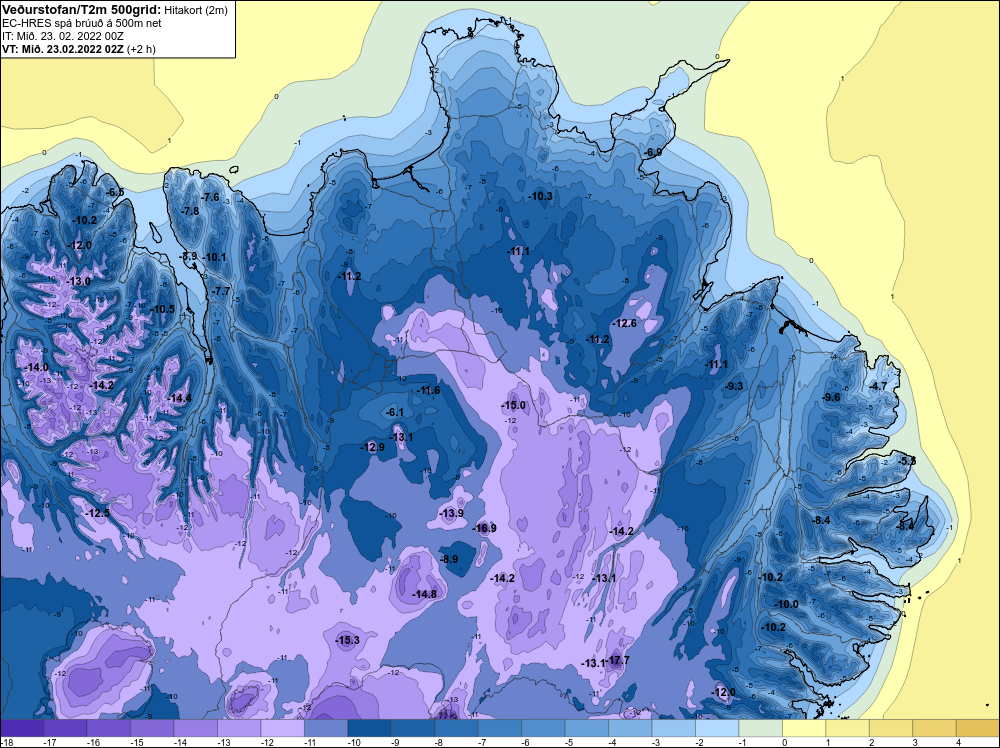Image resolution: width=1000 pixels, height=748 pixels.
Task: Click the -13.0 temperature label
Action: (79, 281)
